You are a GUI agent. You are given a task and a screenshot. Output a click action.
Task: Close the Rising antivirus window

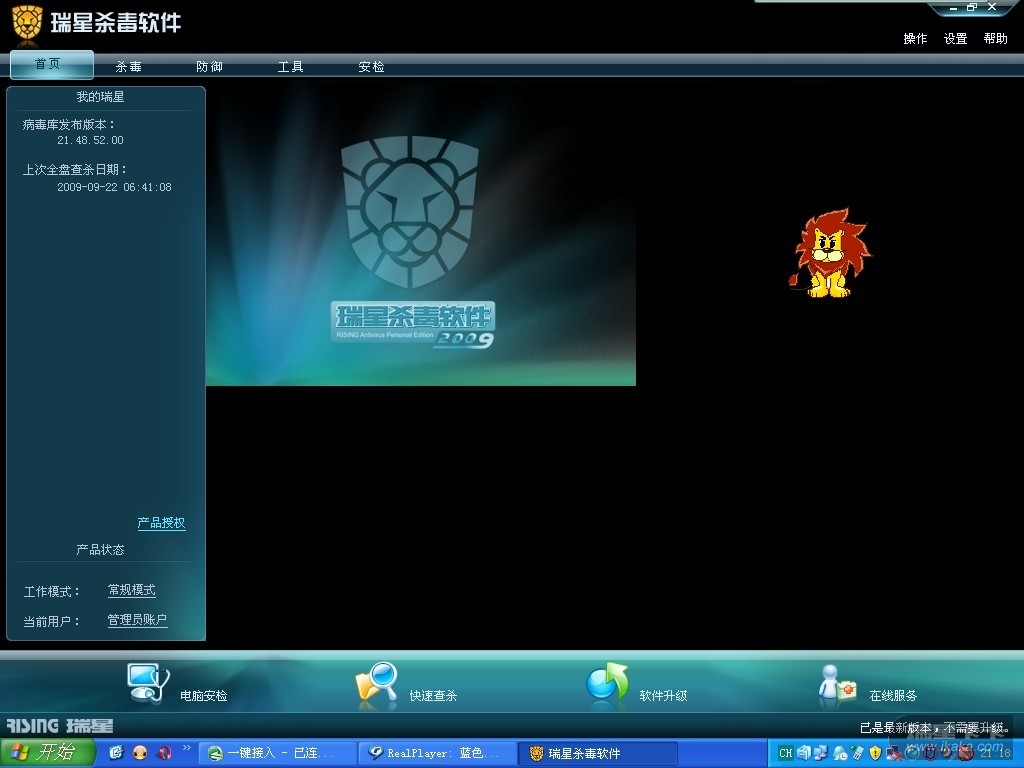coord(992,7)
